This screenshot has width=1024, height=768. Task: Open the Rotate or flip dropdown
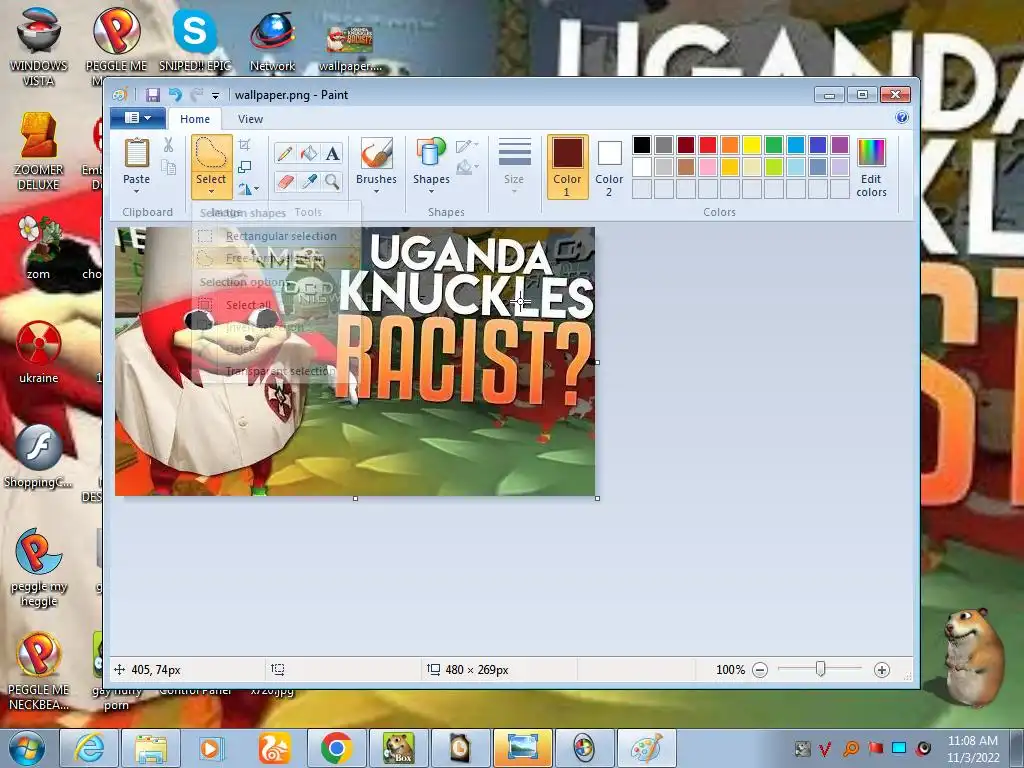point(249,189)
